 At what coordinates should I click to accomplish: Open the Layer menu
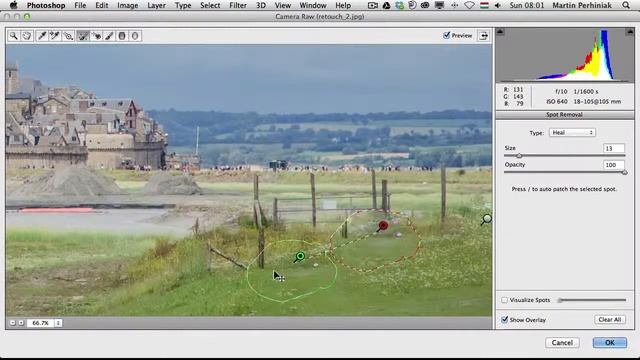(156, 5)
